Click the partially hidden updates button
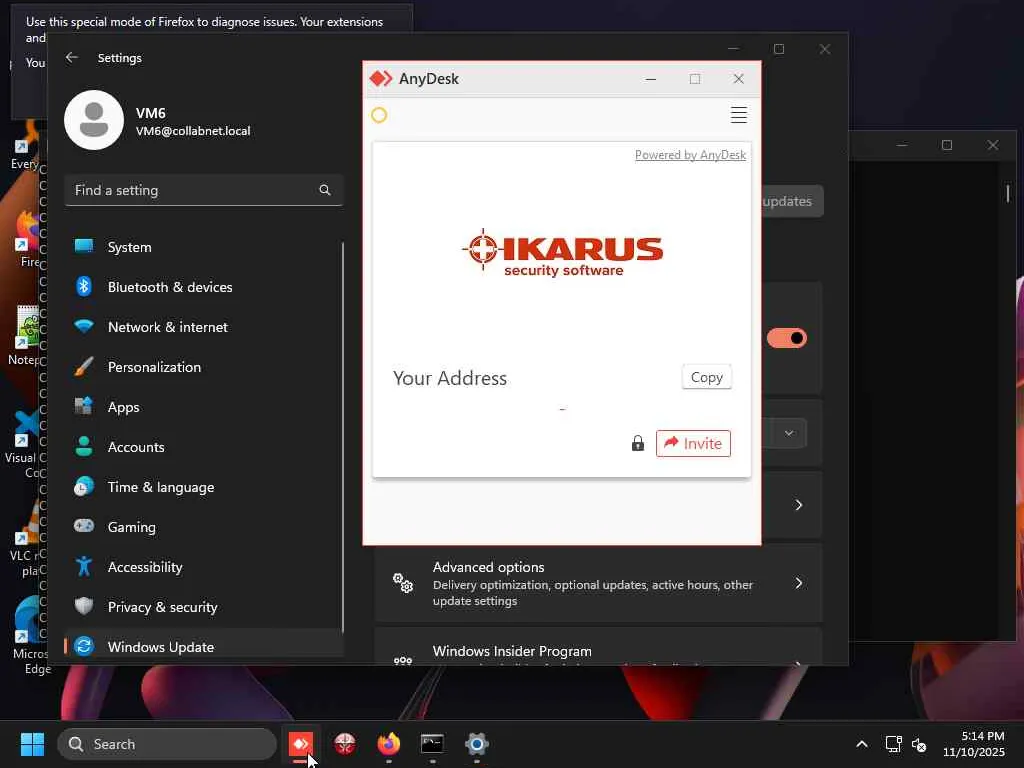 point(792,201)
